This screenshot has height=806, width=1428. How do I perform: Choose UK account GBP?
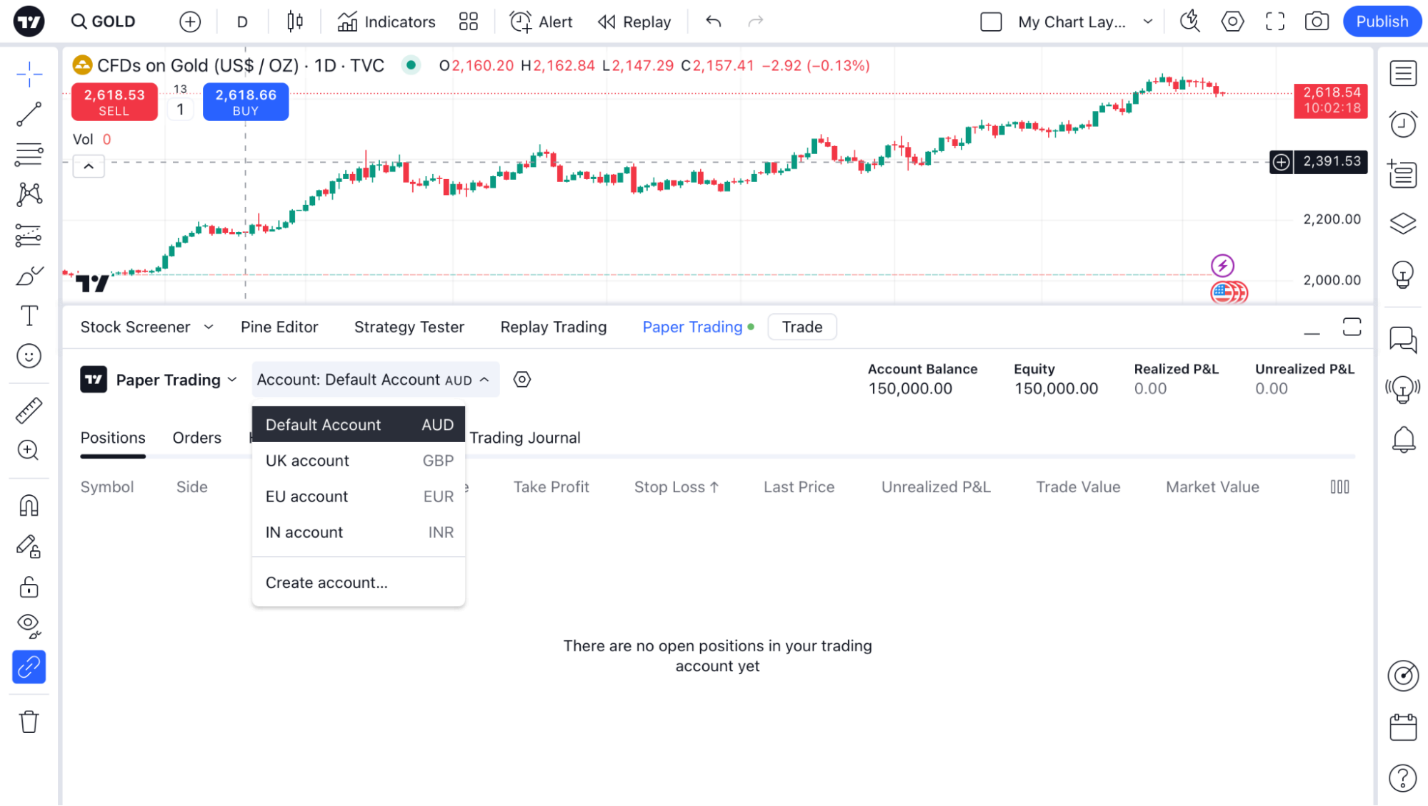tap(359, 460)
